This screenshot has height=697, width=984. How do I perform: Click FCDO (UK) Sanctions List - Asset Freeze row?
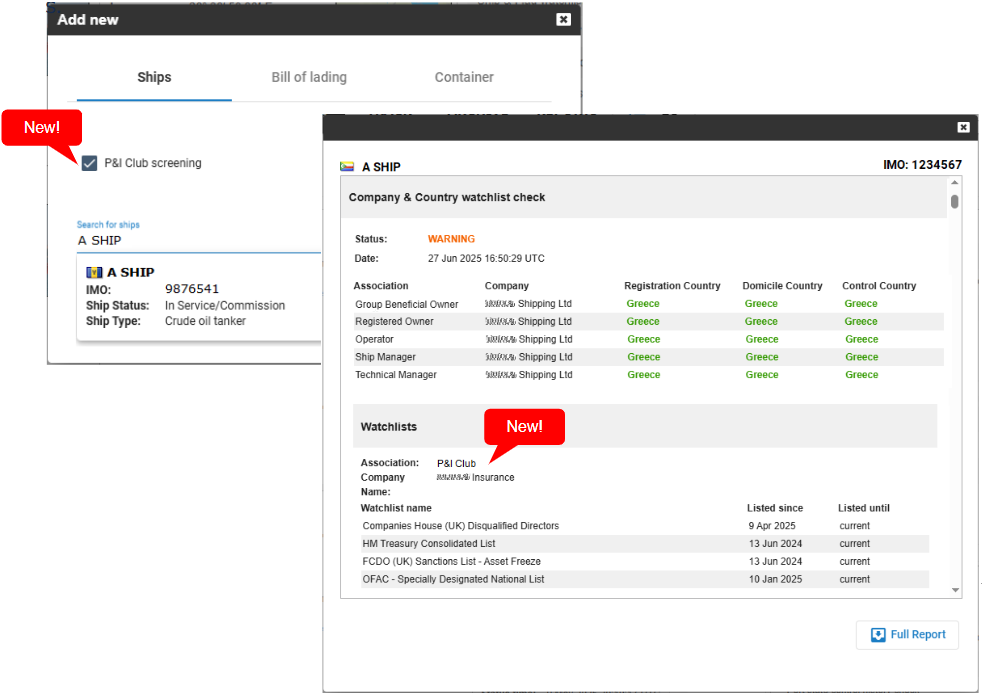pyautogui.click(x=645, y=561)
